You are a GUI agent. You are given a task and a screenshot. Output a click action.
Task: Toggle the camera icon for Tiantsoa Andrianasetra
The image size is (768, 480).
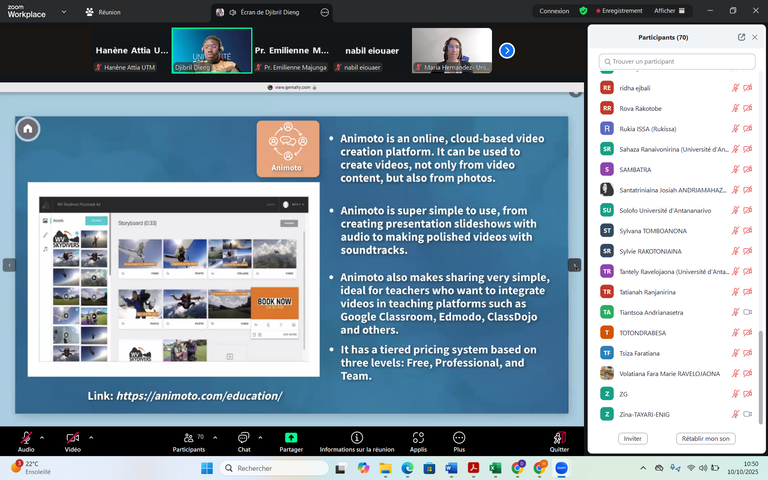[x=747, y=312]
